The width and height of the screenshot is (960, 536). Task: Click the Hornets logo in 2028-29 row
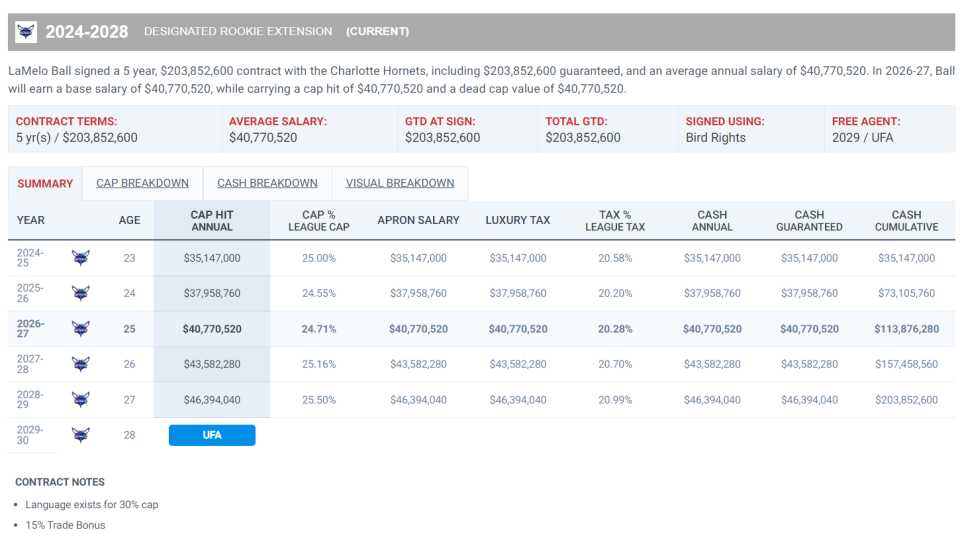(80, 399)
